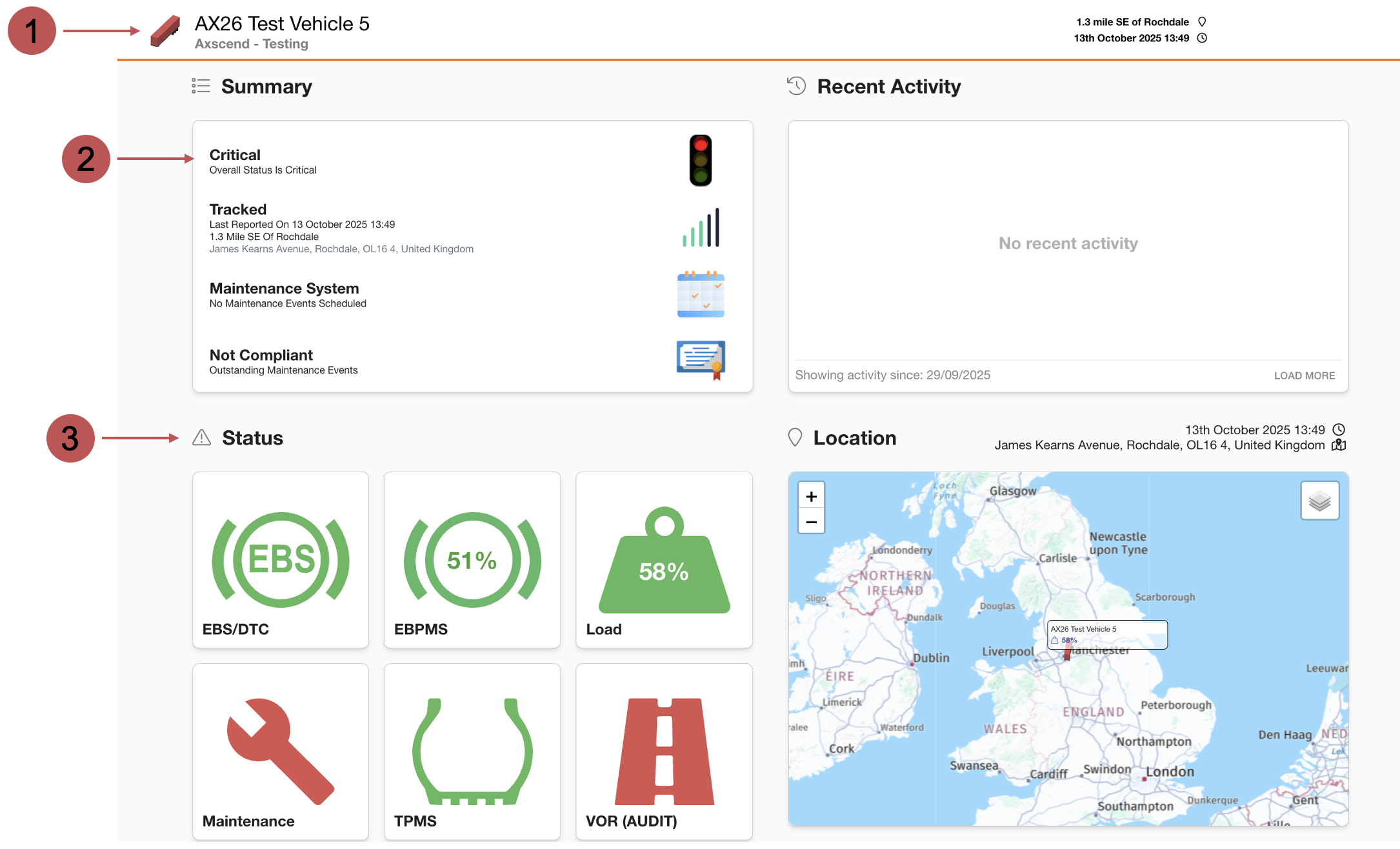The width and height of the screenshot is (1400, 849).
Task: Click the AX26 Test Vehicle 5 map marker
Action: coord(1067,653)
